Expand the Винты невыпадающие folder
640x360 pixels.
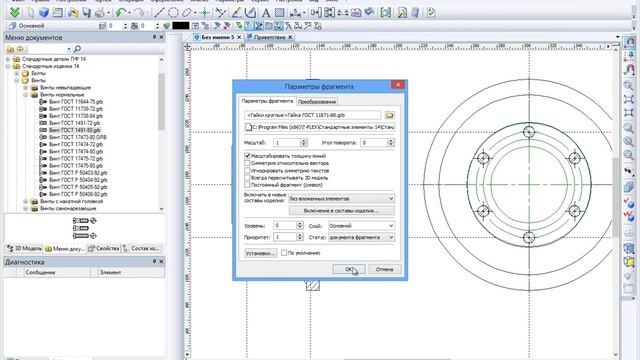[26, 88]
